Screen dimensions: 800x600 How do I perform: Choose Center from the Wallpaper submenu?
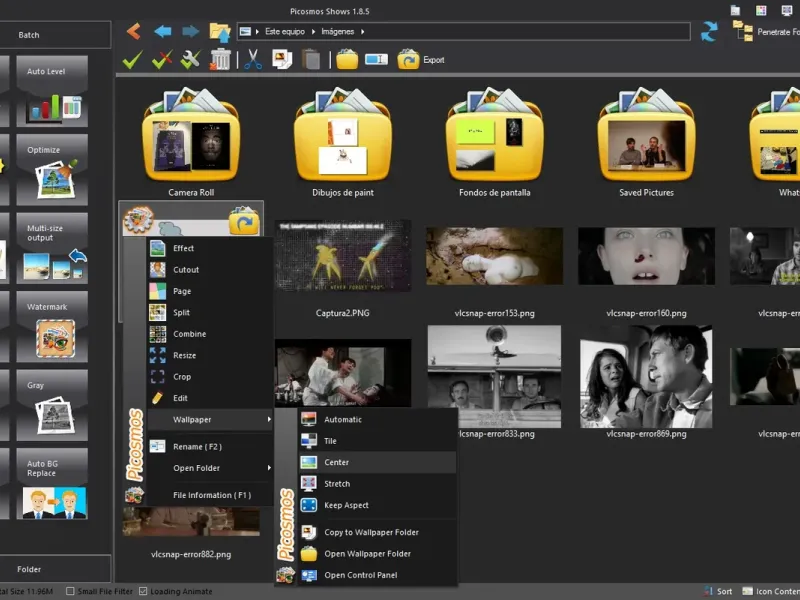[337, 463]
